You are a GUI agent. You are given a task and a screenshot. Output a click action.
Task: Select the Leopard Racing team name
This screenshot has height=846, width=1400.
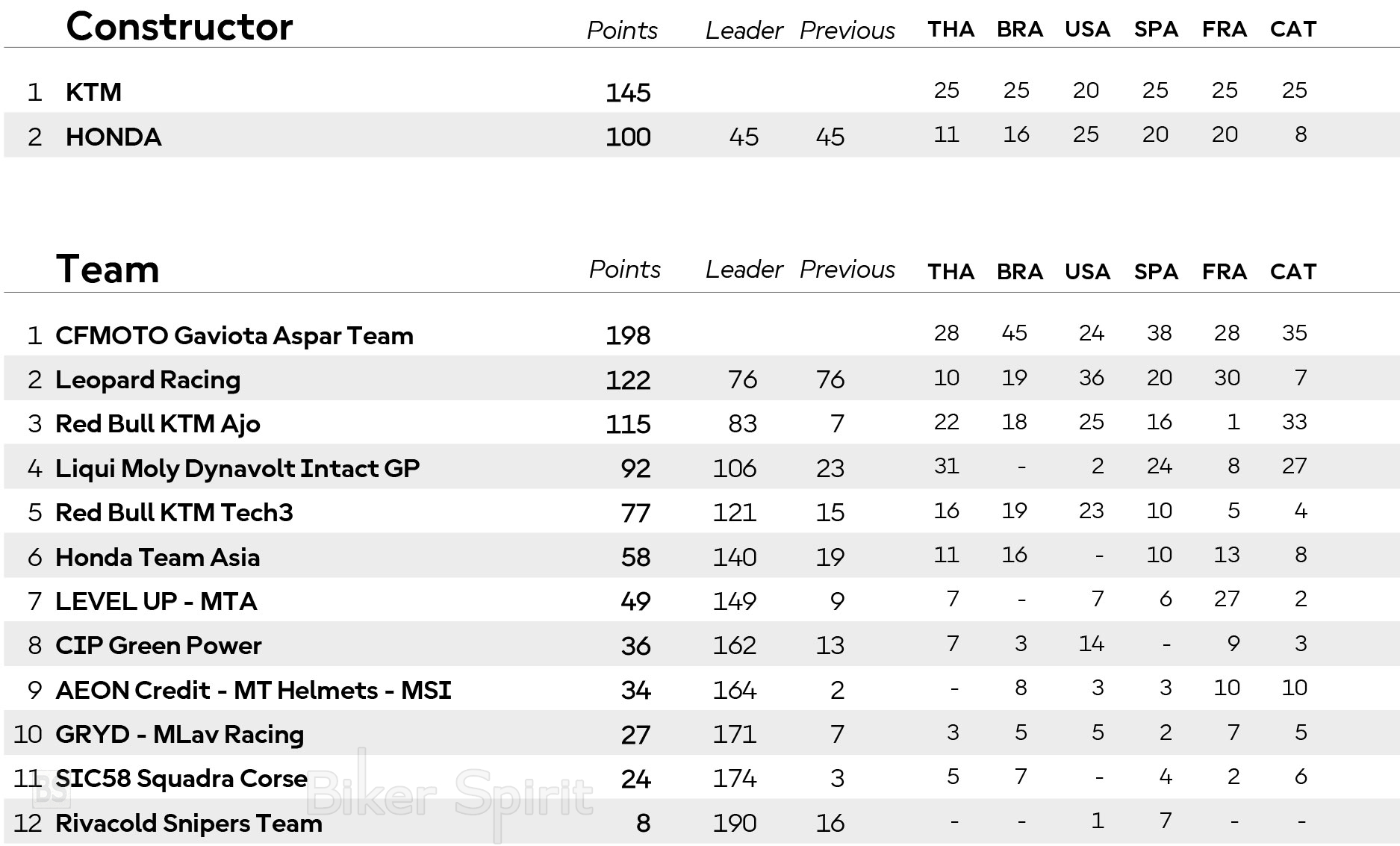click(148, 379)
